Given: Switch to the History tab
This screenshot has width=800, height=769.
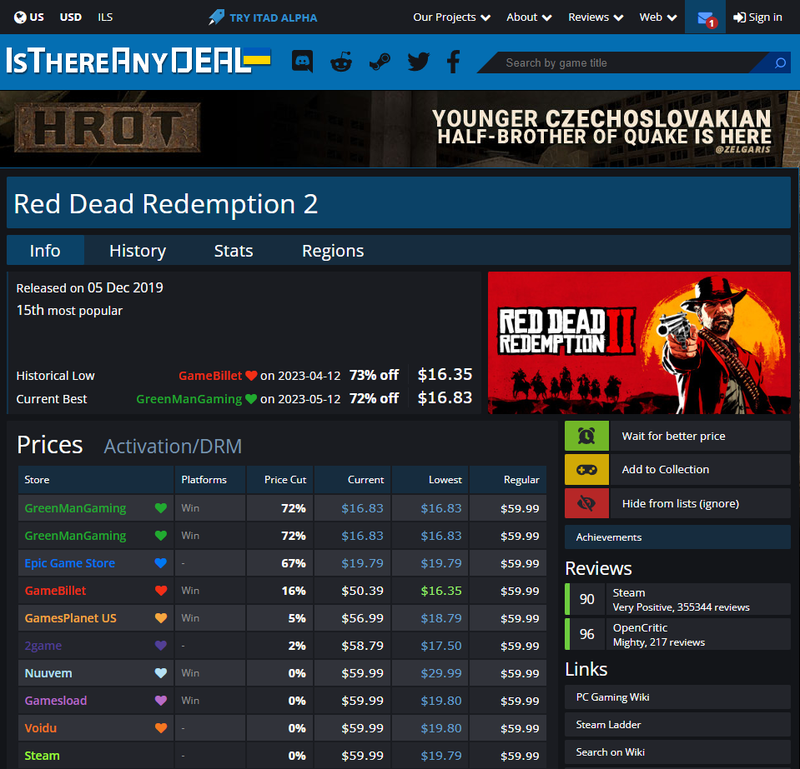Looking at the screenshot, I should coord(138,251).
